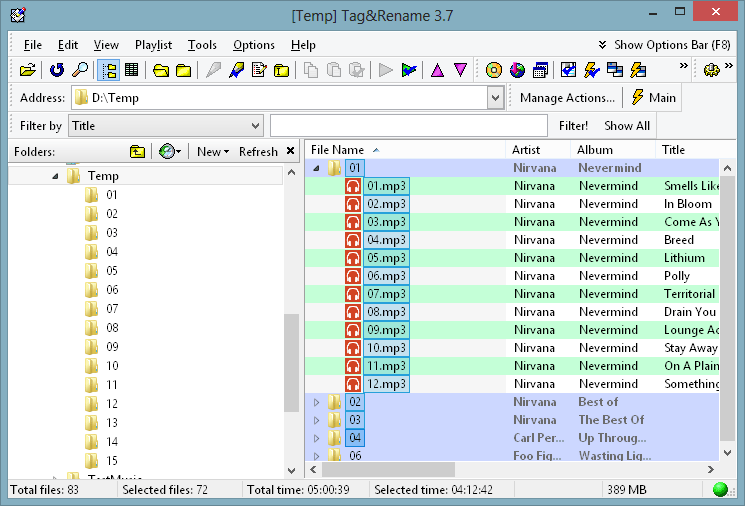Expand the 03 folder row in file list
The width and height of the screenshot is (745, 506).
316,420
